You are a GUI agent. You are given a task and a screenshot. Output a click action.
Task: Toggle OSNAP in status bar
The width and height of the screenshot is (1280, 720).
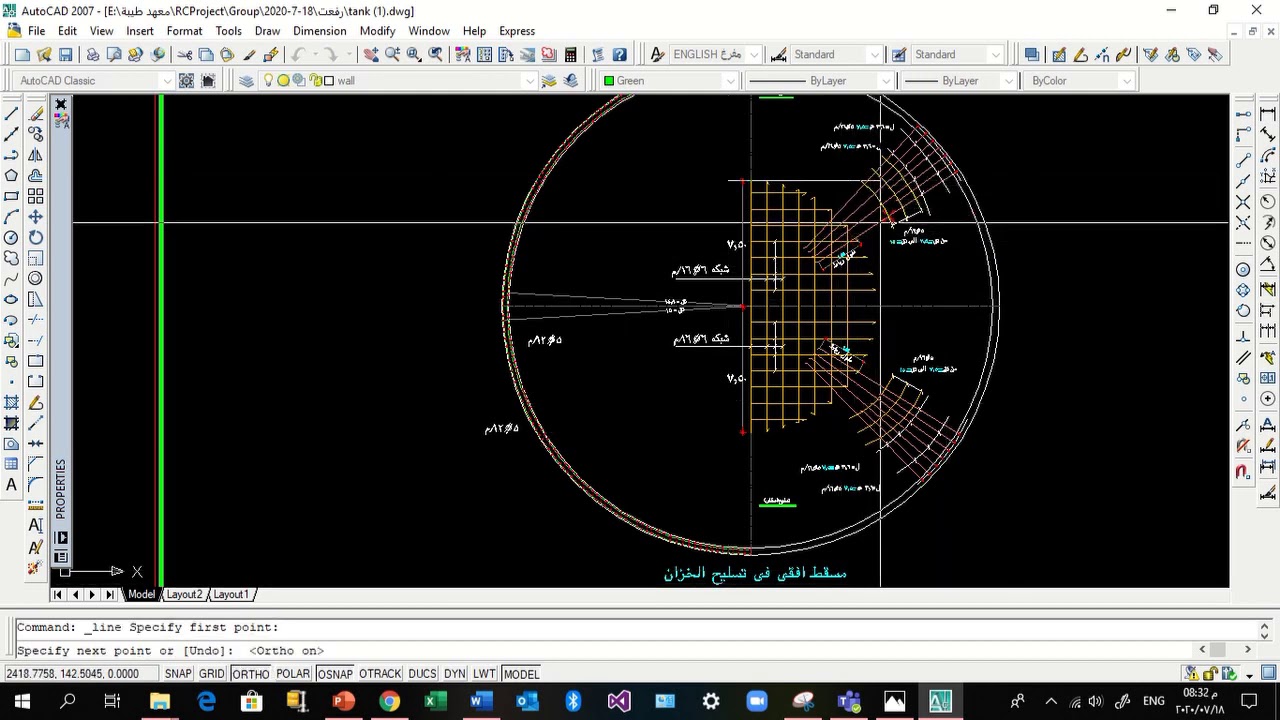pos(335,674)
